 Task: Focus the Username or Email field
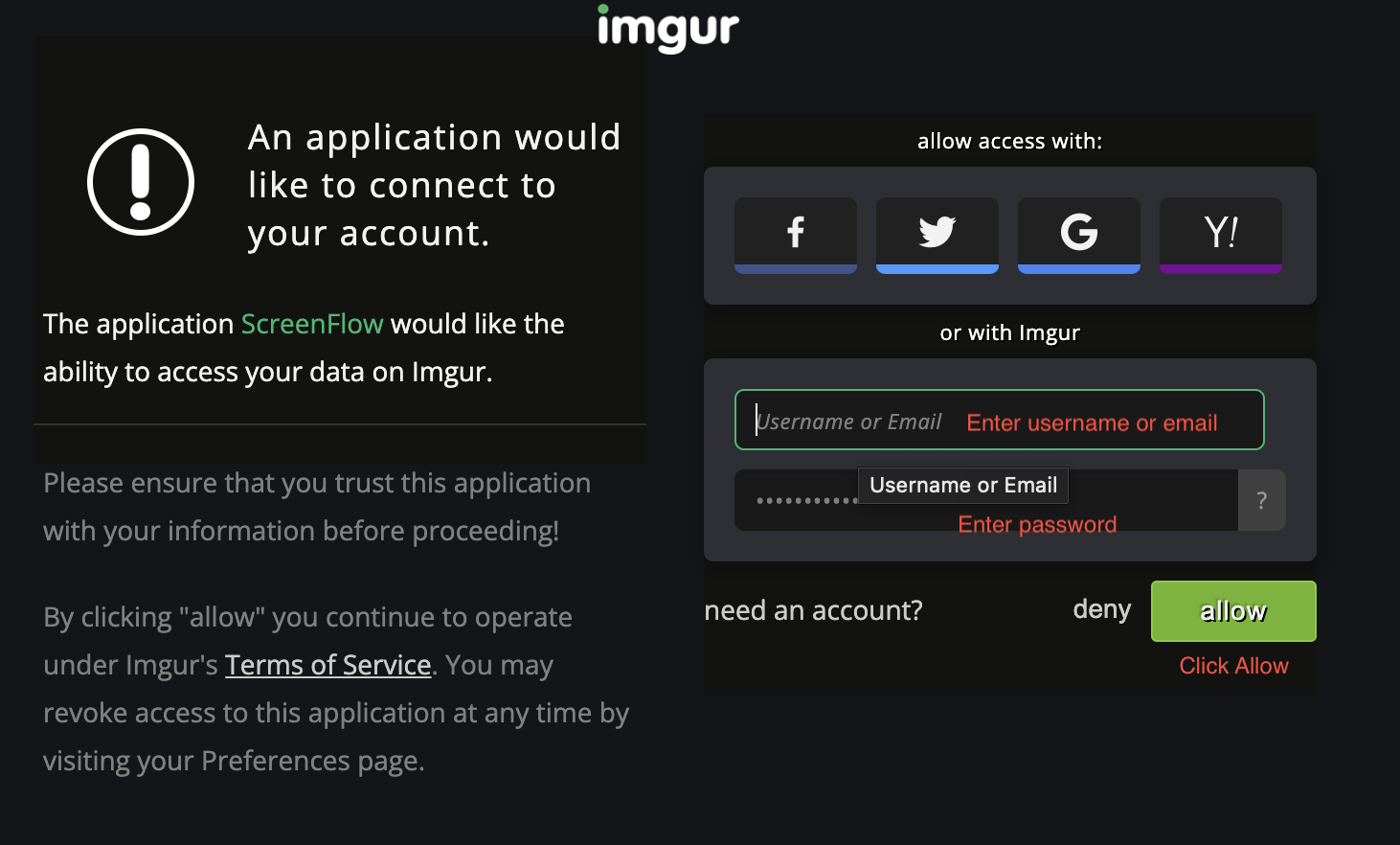[x=843, y=420]
